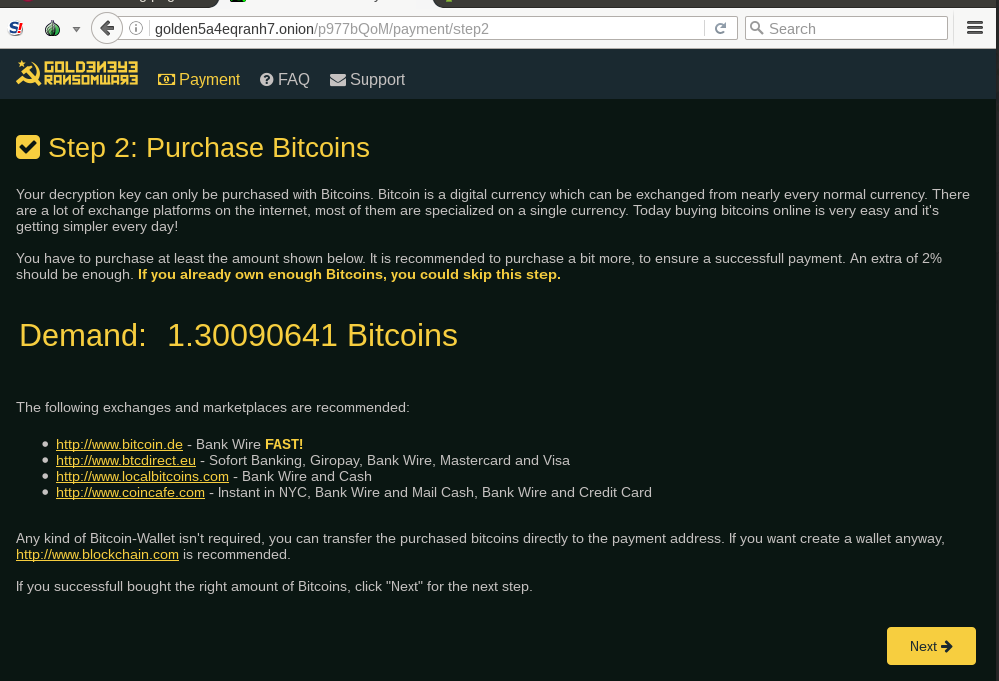Click the S! extension icon

(16, 28)
